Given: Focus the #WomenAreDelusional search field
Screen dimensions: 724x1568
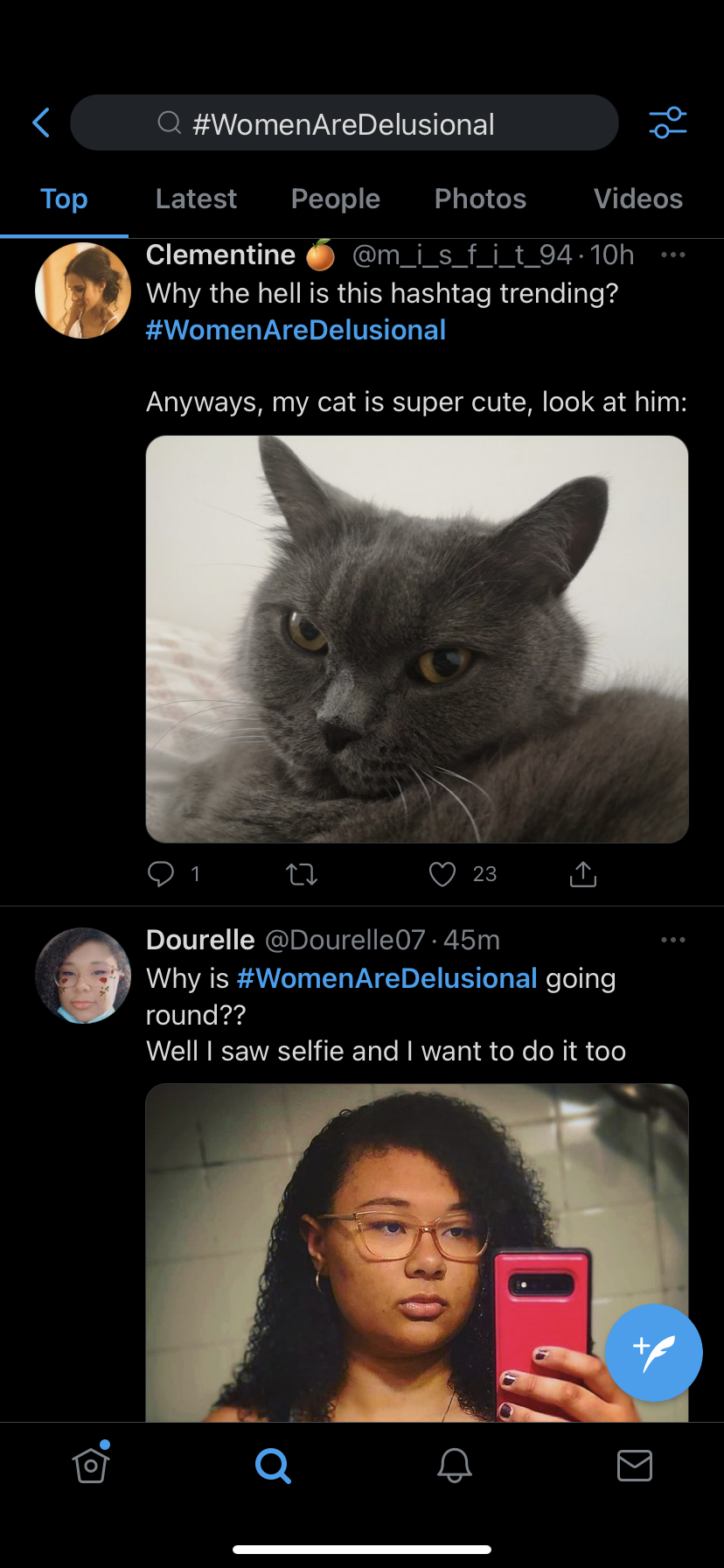Looking at the screenshot, I should click(x=344, y=123).
